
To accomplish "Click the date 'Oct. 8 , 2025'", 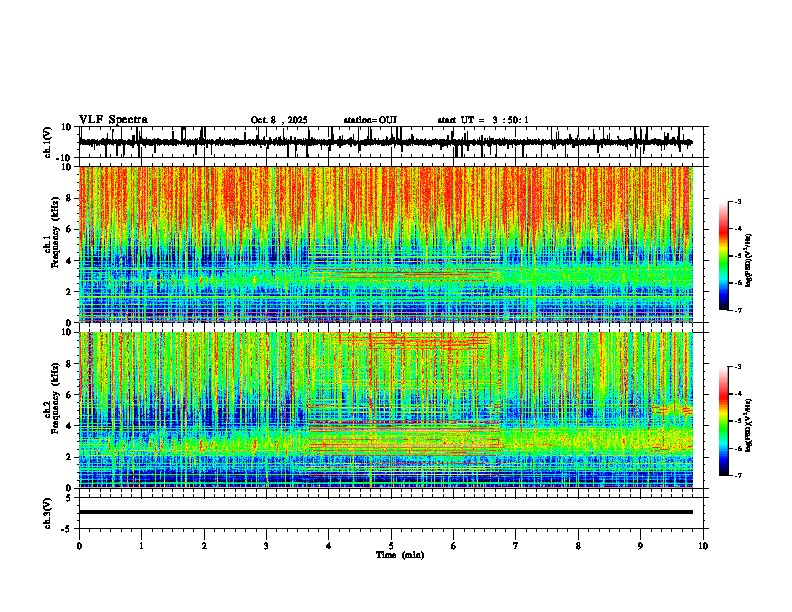I will (279, 120).
